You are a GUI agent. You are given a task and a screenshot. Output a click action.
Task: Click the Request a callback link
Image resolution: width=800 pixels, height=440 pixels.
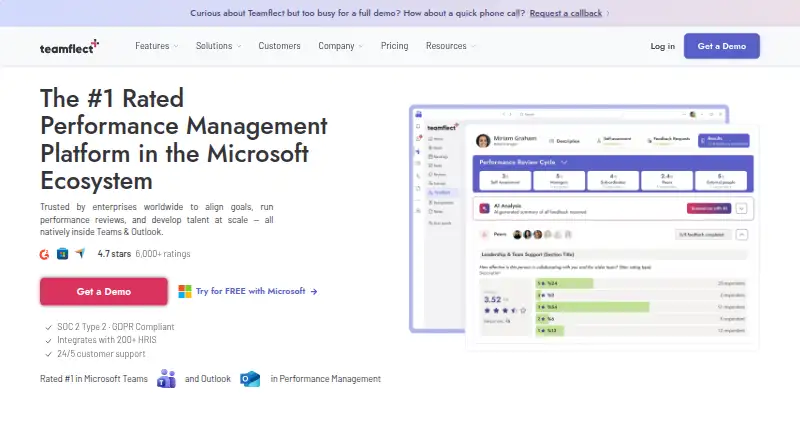coord(565,13)
